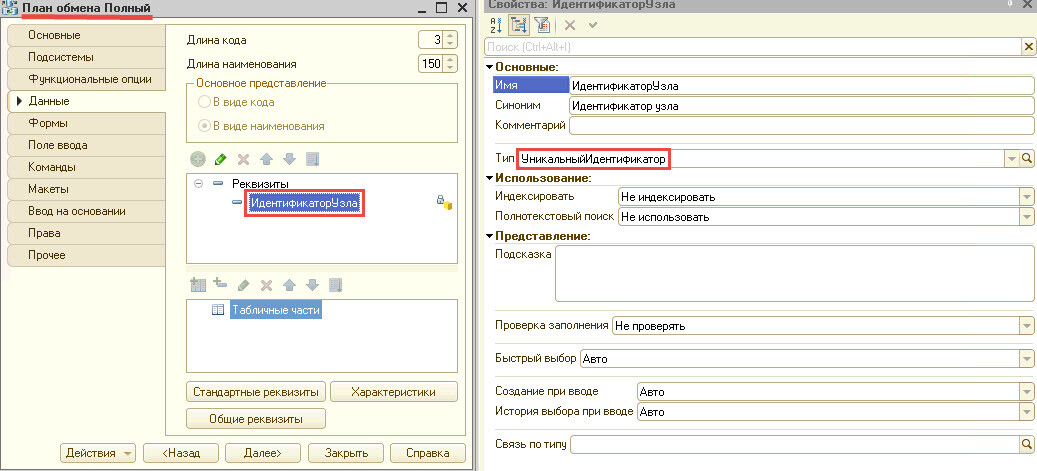The image size is (1037, 471).
Task: Open type picker magnifier next to Тип
Action: click(1027, 158)
